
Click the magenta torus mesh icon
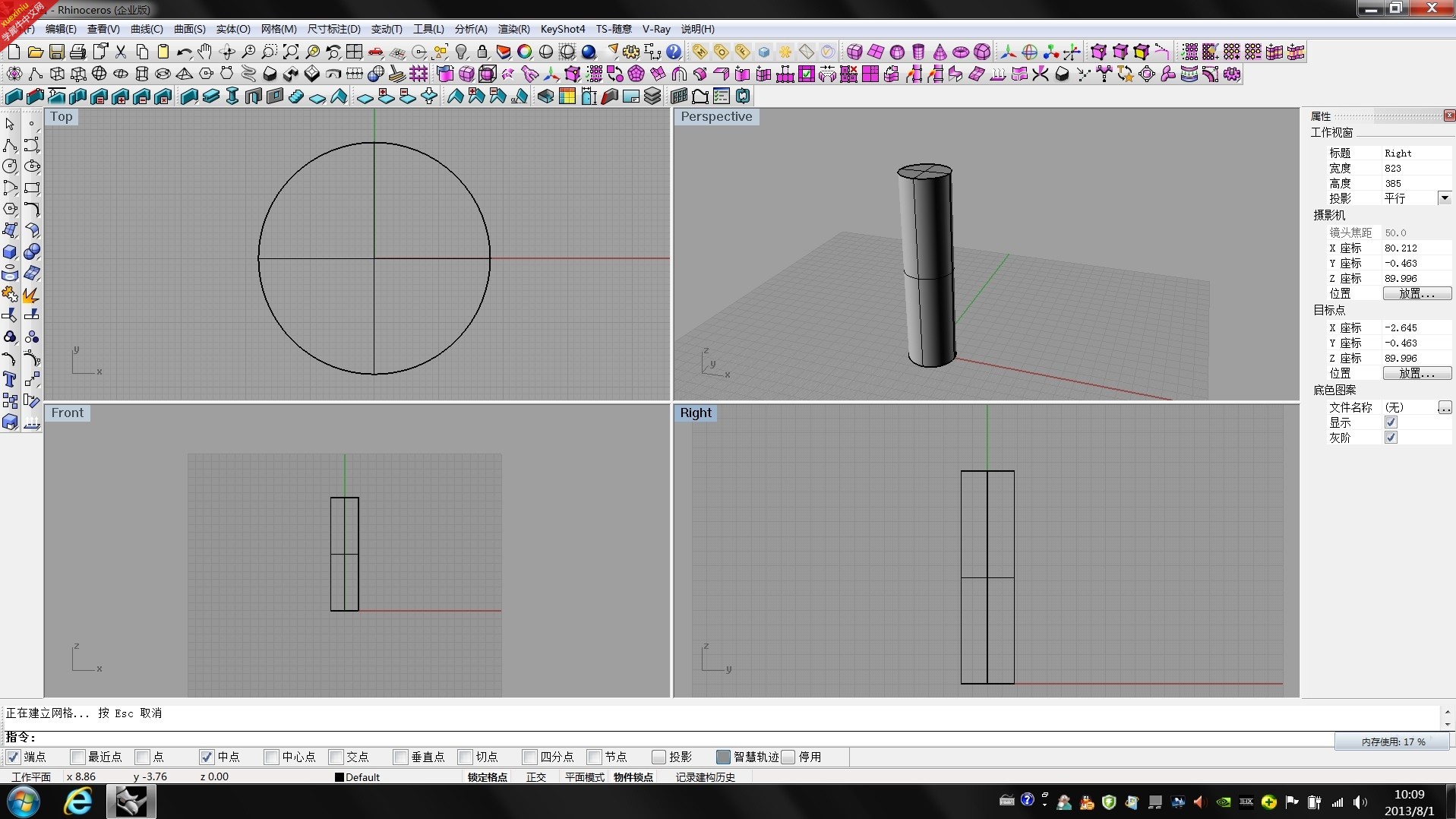click(x=961, y=52)
